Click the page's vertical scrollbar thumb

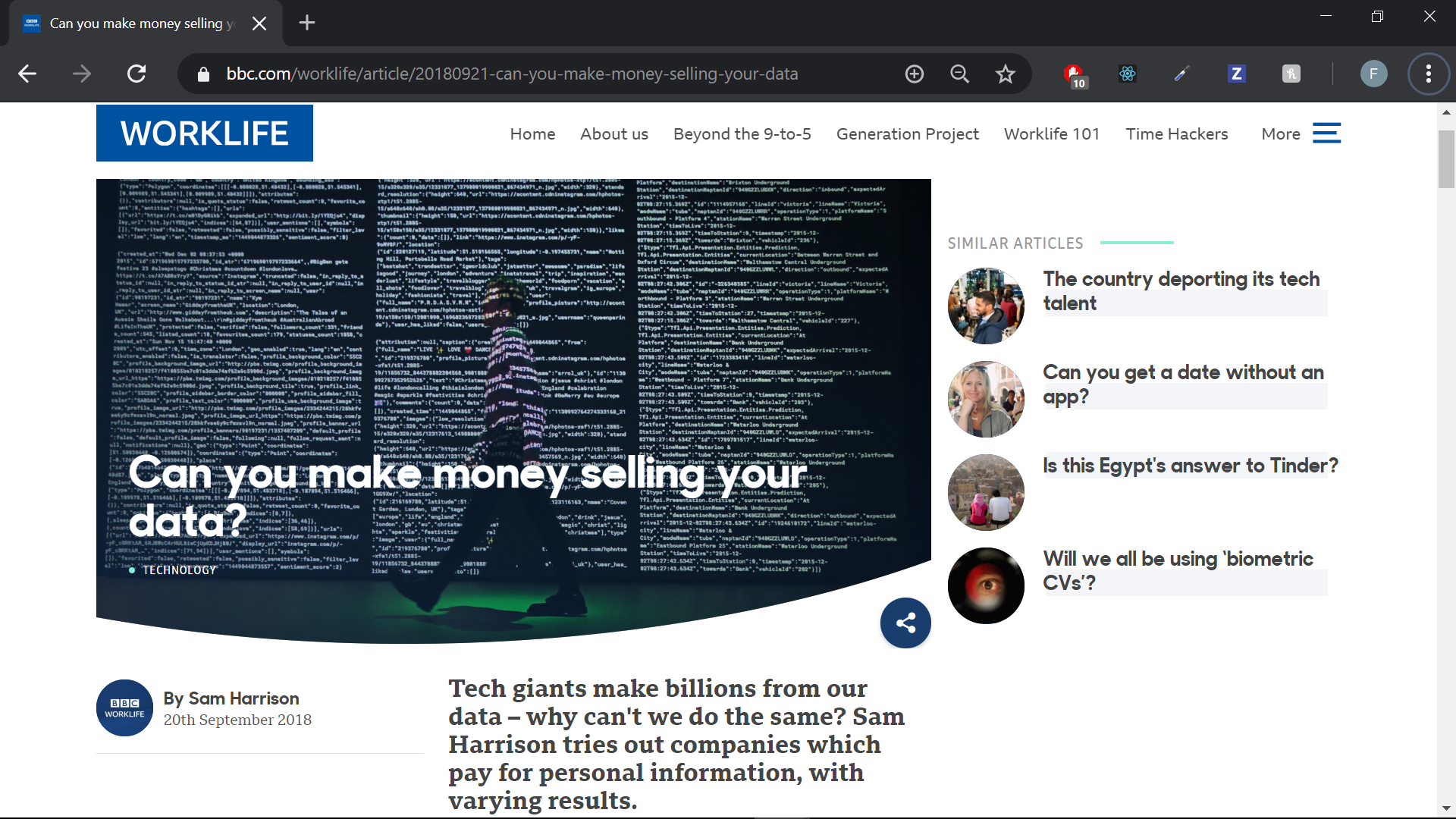(1446, 159)
